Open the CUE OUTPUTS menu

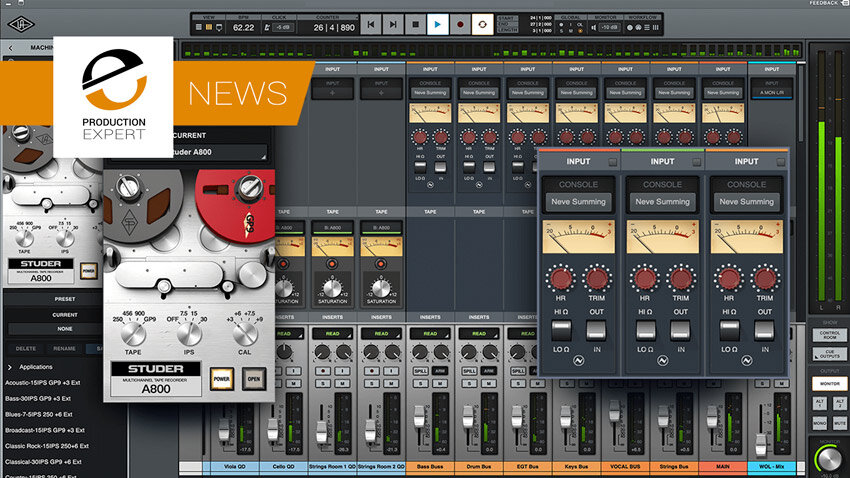[x=829, y=354]
